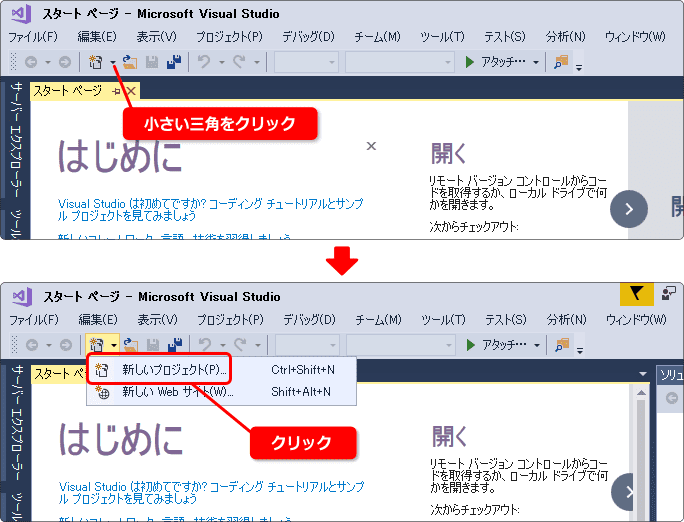Open the small triangle beside New Project, upper window
Screen dimensions: 684x522
point(113,62)
